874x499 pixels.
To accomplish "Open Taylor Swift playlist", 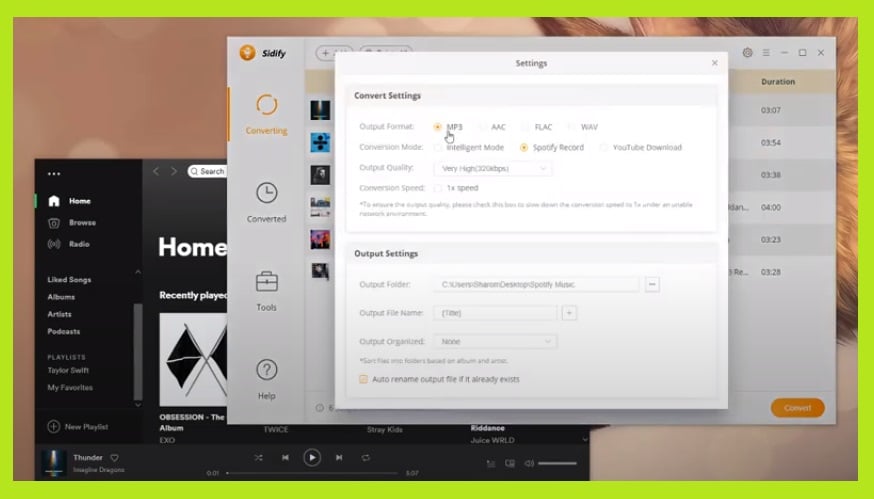I will point(68,370).
